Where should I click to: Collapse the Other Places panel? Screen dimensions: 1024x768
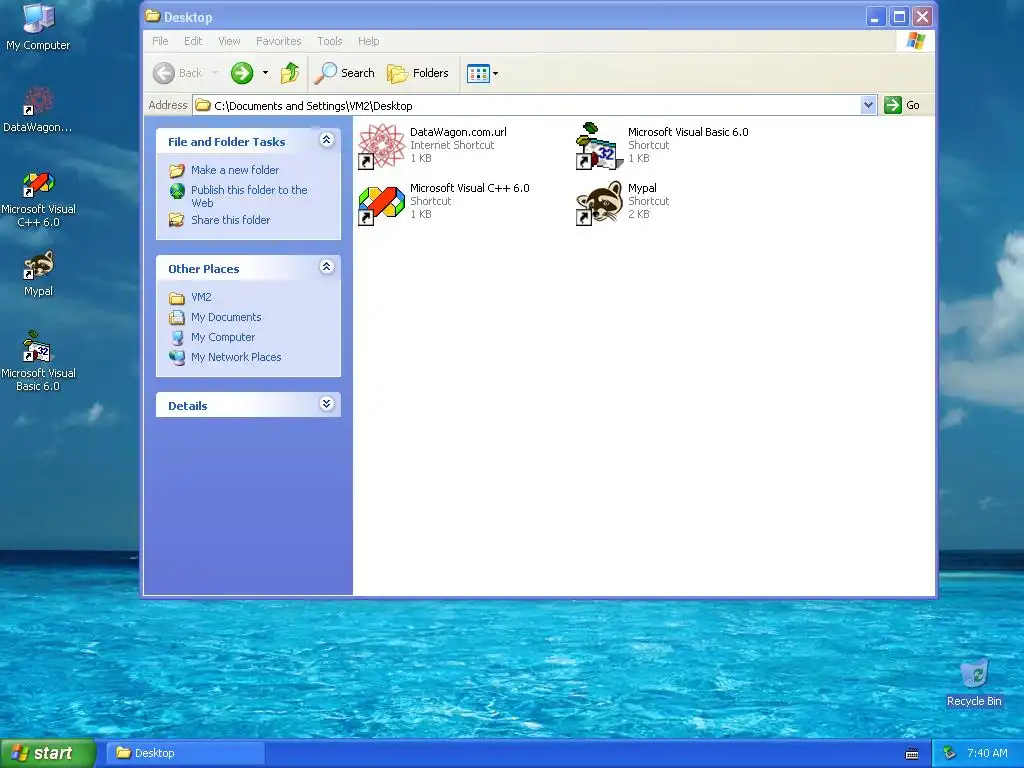327,266
